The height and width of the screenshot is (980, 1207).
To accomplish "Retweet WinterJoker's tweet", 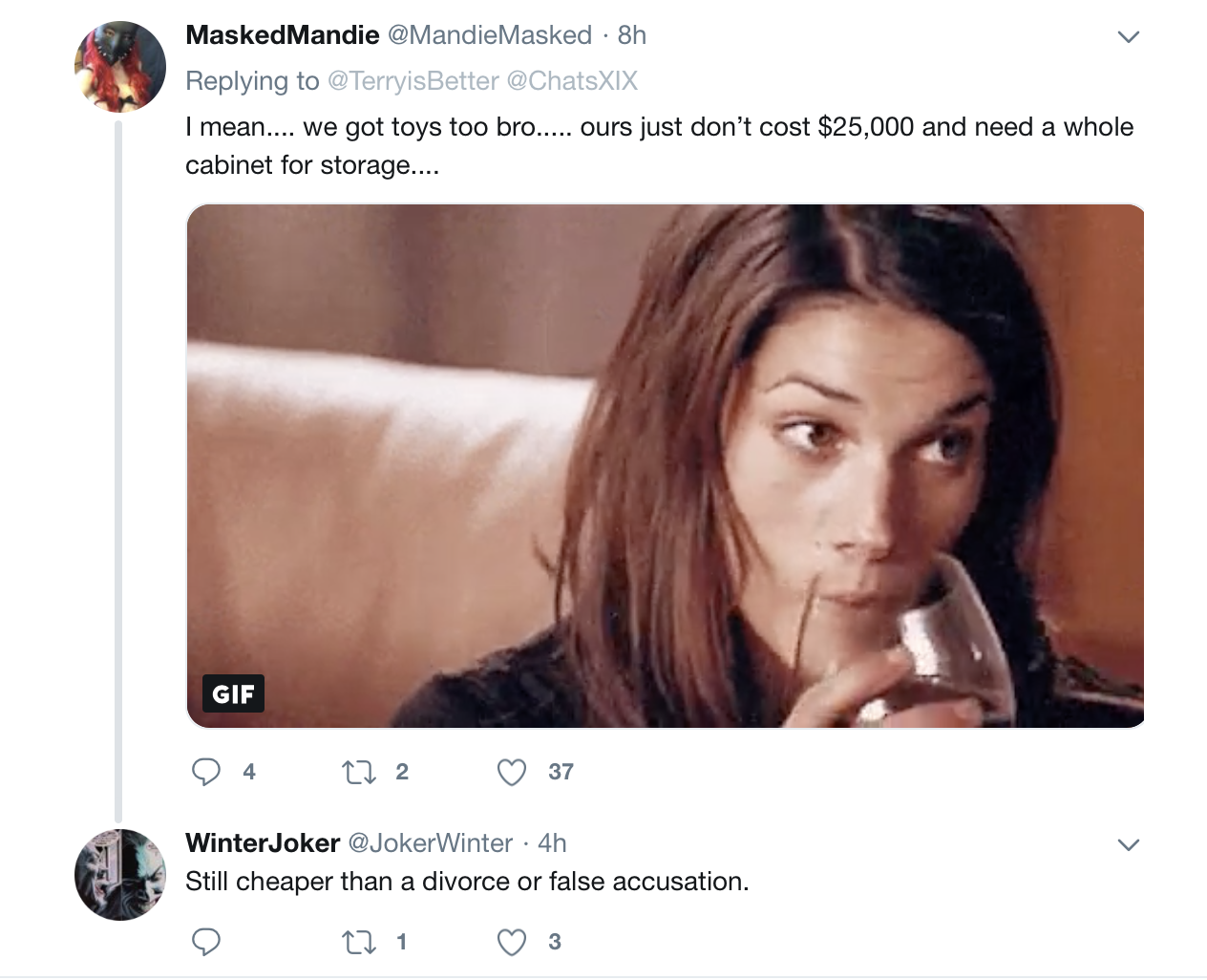I will (359, 942).
